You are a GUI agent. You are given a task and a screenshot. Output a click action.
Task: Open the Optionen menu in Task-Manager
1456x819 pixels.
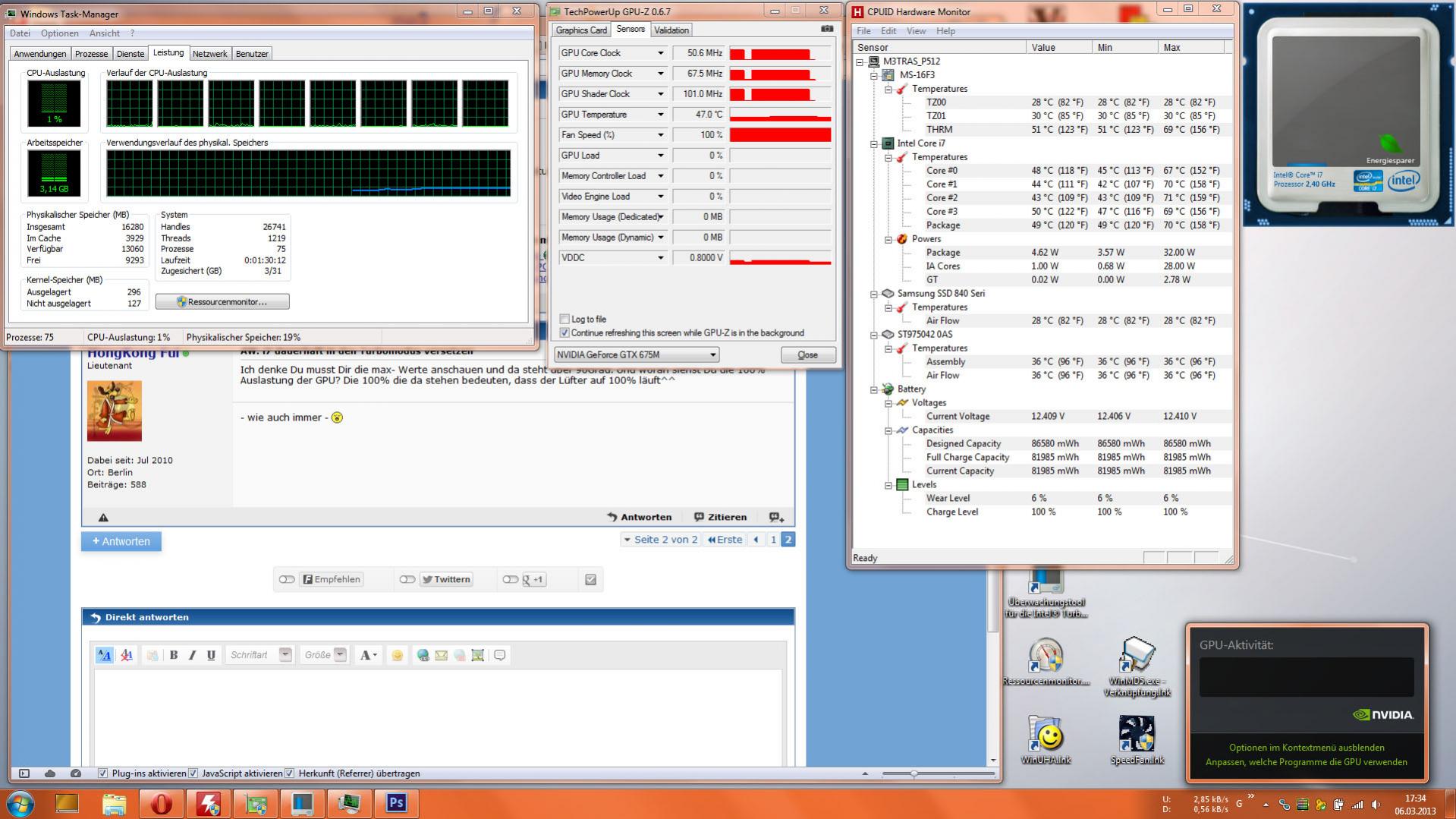click(60, 33)
